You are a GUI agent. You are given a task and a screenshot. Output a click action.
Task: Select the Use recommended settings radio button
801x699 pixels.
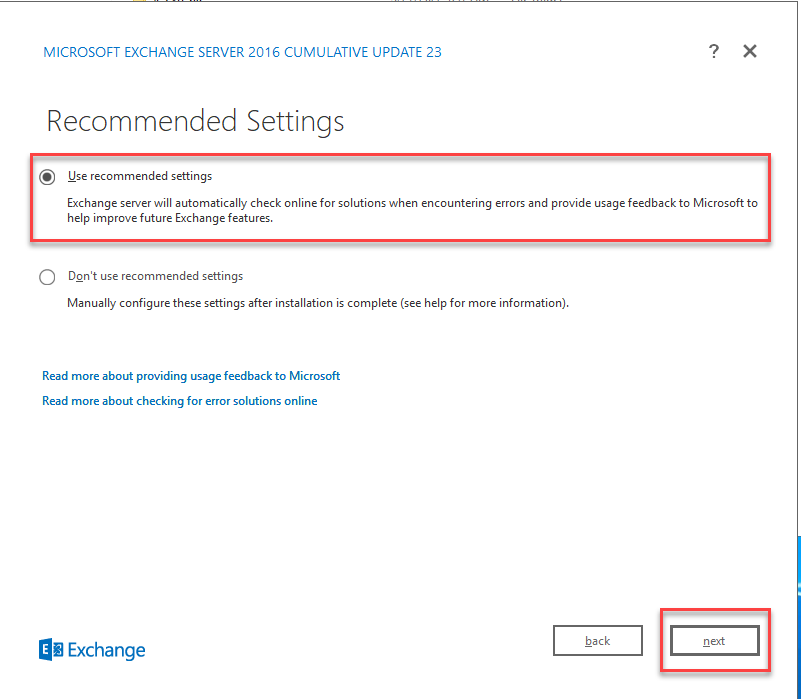[47, 177]
